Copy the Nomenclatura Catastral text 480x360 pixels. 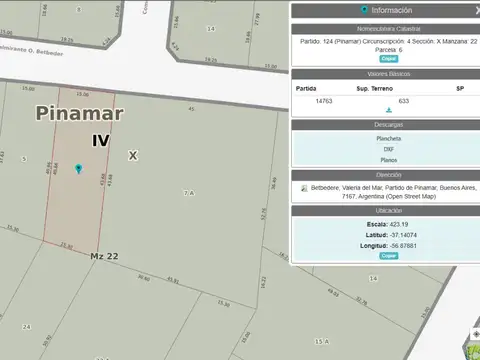click(x=389, y=59)
